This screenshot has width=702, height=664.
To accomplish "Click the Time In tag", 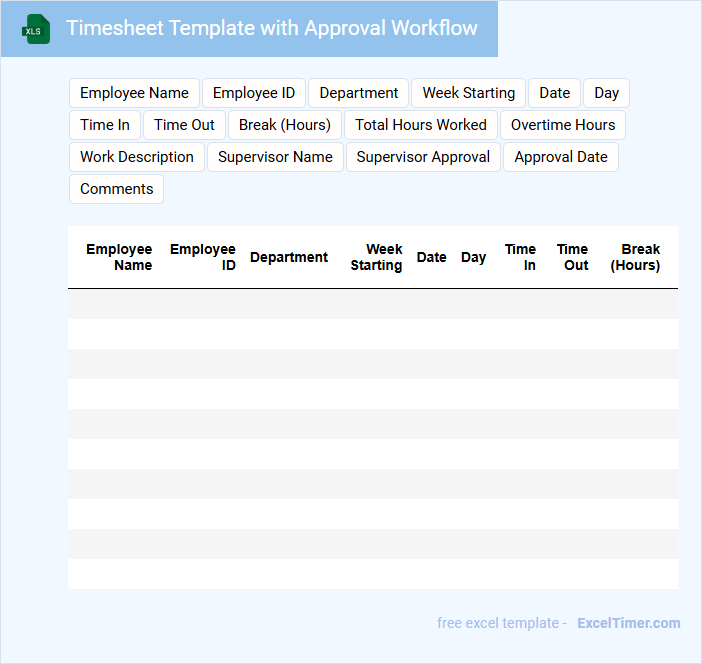I will click(x=105, y=125).
